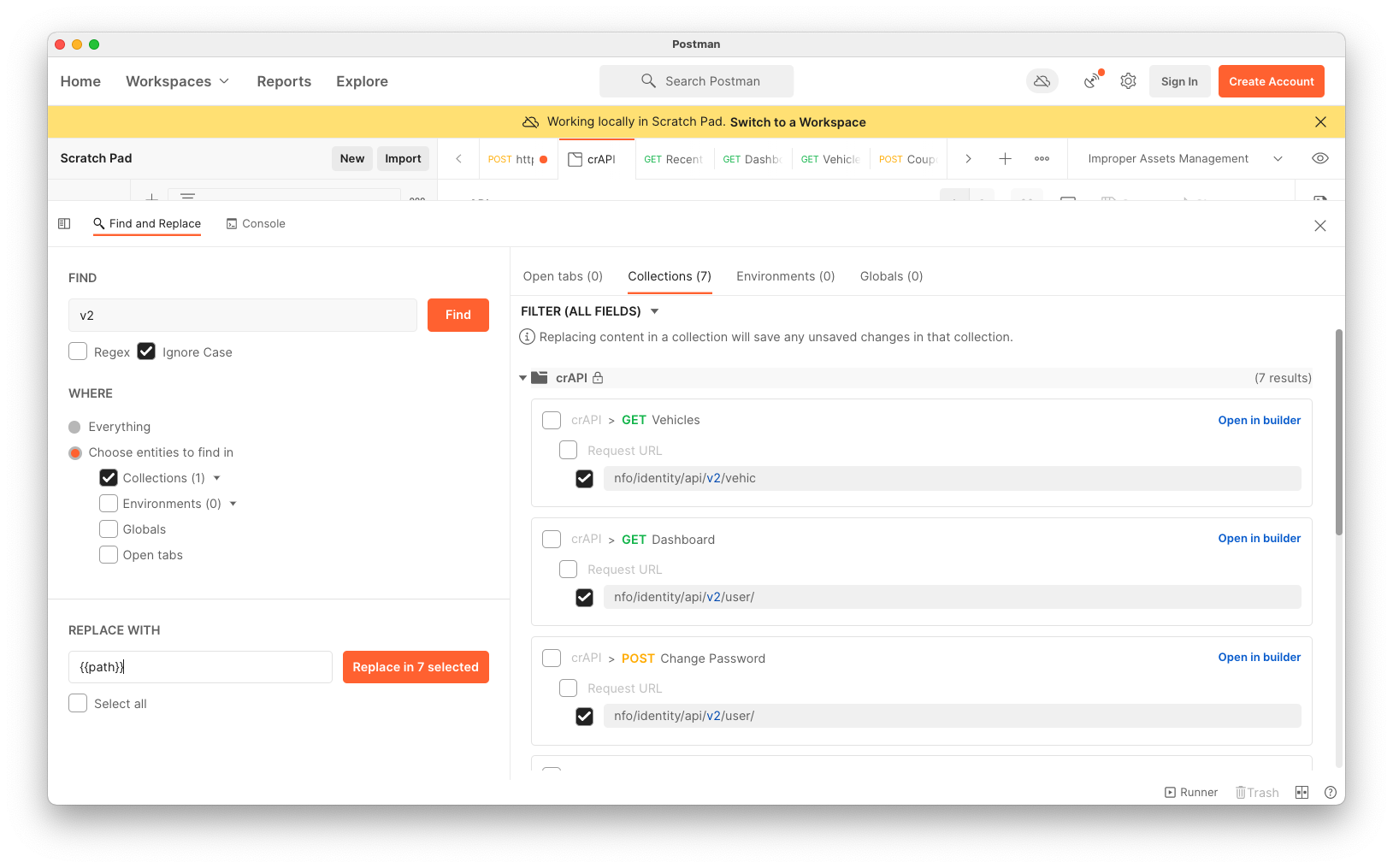Image resolution: width=1393 pixels, height=868 pixels.
Task: Go to the Home menu
Action: 80,81
